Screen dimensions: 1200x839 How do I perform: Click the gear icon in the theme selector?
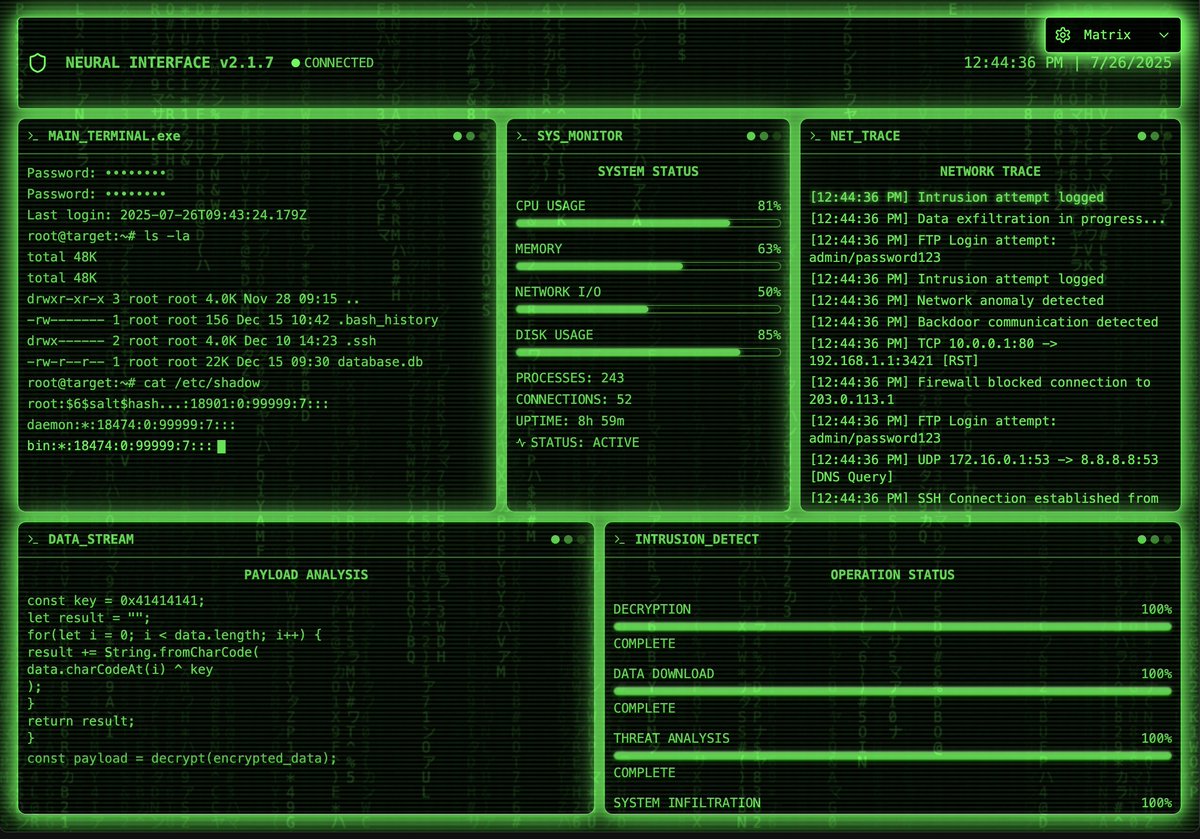pyautogui.click(x=1064, y=35)
